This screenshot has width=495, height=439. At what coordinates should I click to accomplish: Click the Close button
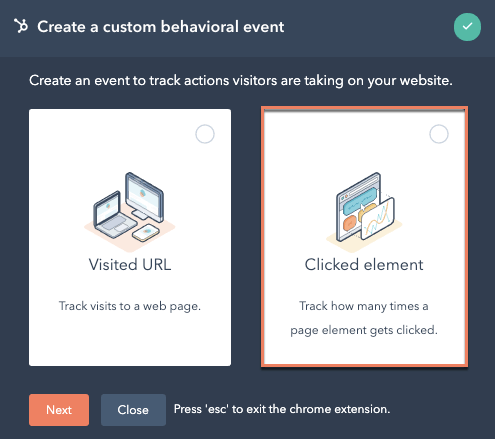pyautogui.click(x=133, y=410)
